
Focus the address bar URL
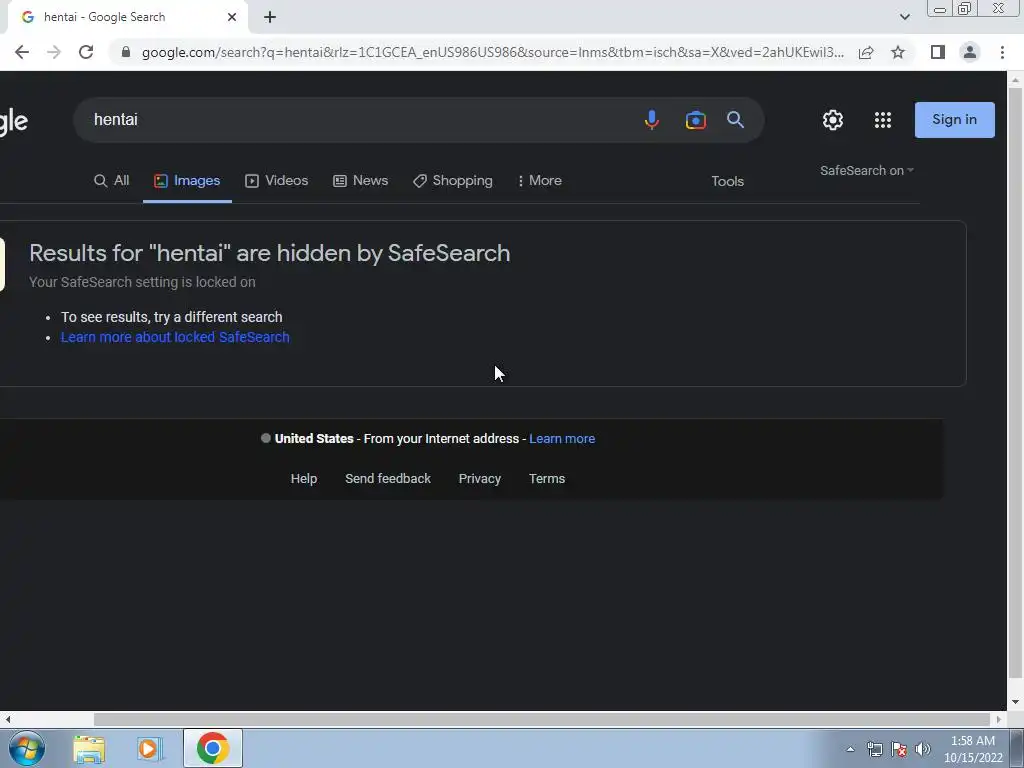[x=492, y=52]
